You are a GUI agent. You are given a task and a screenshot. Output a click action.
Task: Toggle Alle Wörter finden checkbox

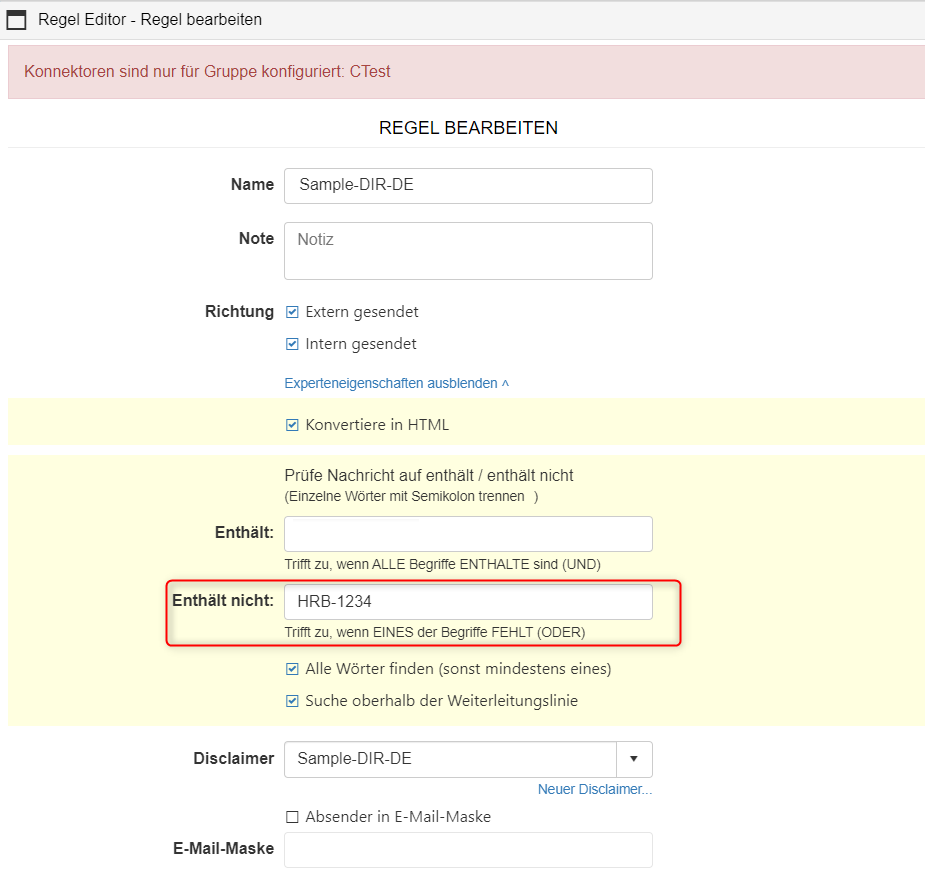[293, 669]
